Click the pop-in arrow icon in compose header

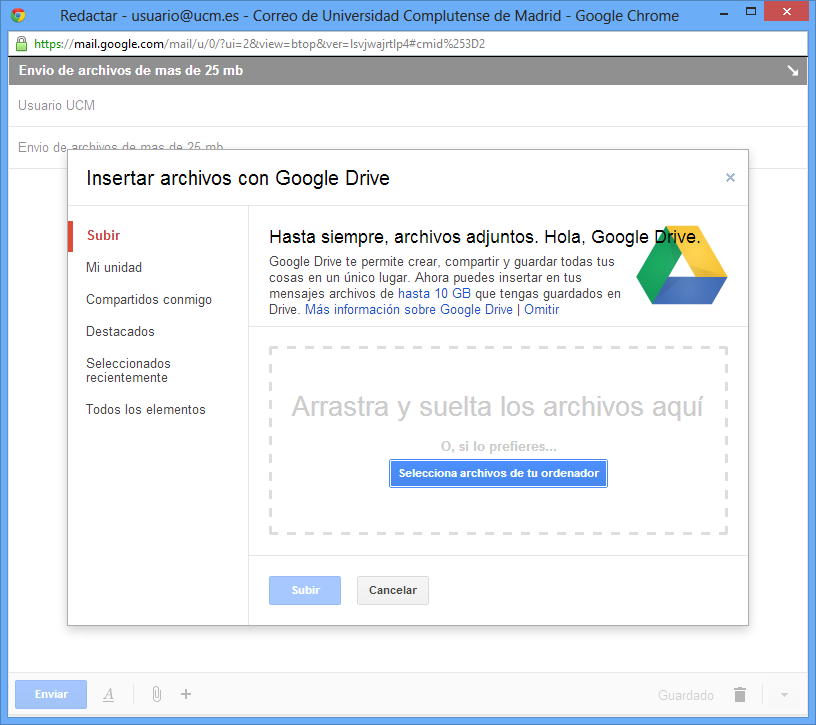coord(793,71)
